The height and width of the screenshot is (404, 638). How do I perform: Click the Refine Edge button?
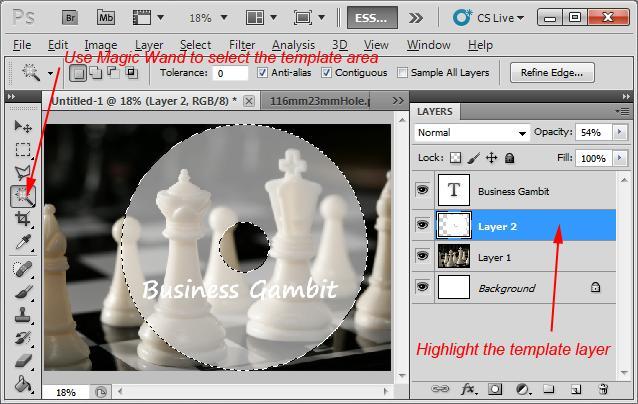tap(552, 73)
